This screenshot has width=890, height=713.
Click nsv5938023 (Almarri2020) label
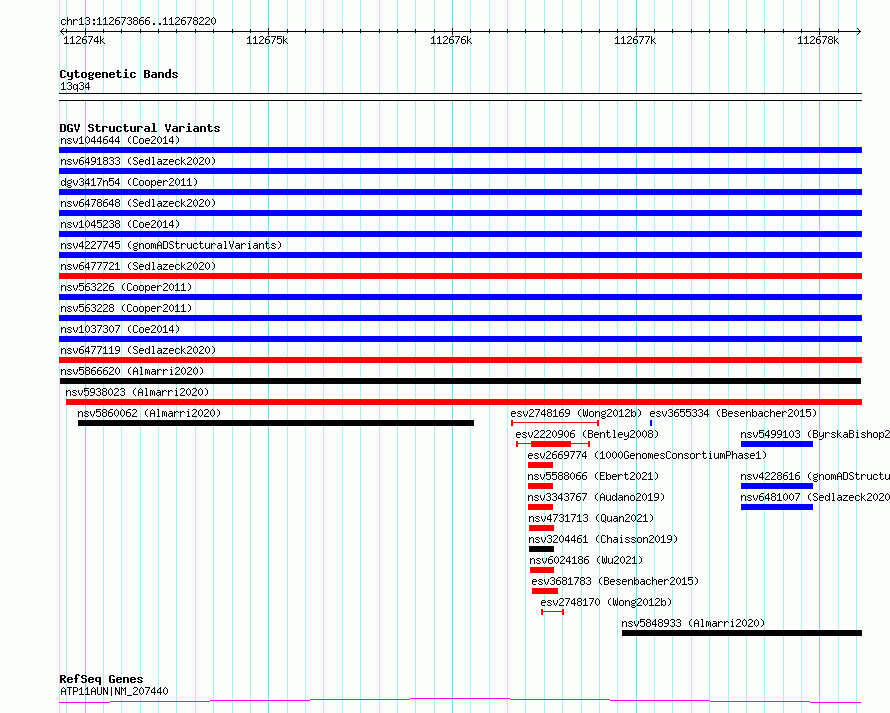(x=137, y=392)
